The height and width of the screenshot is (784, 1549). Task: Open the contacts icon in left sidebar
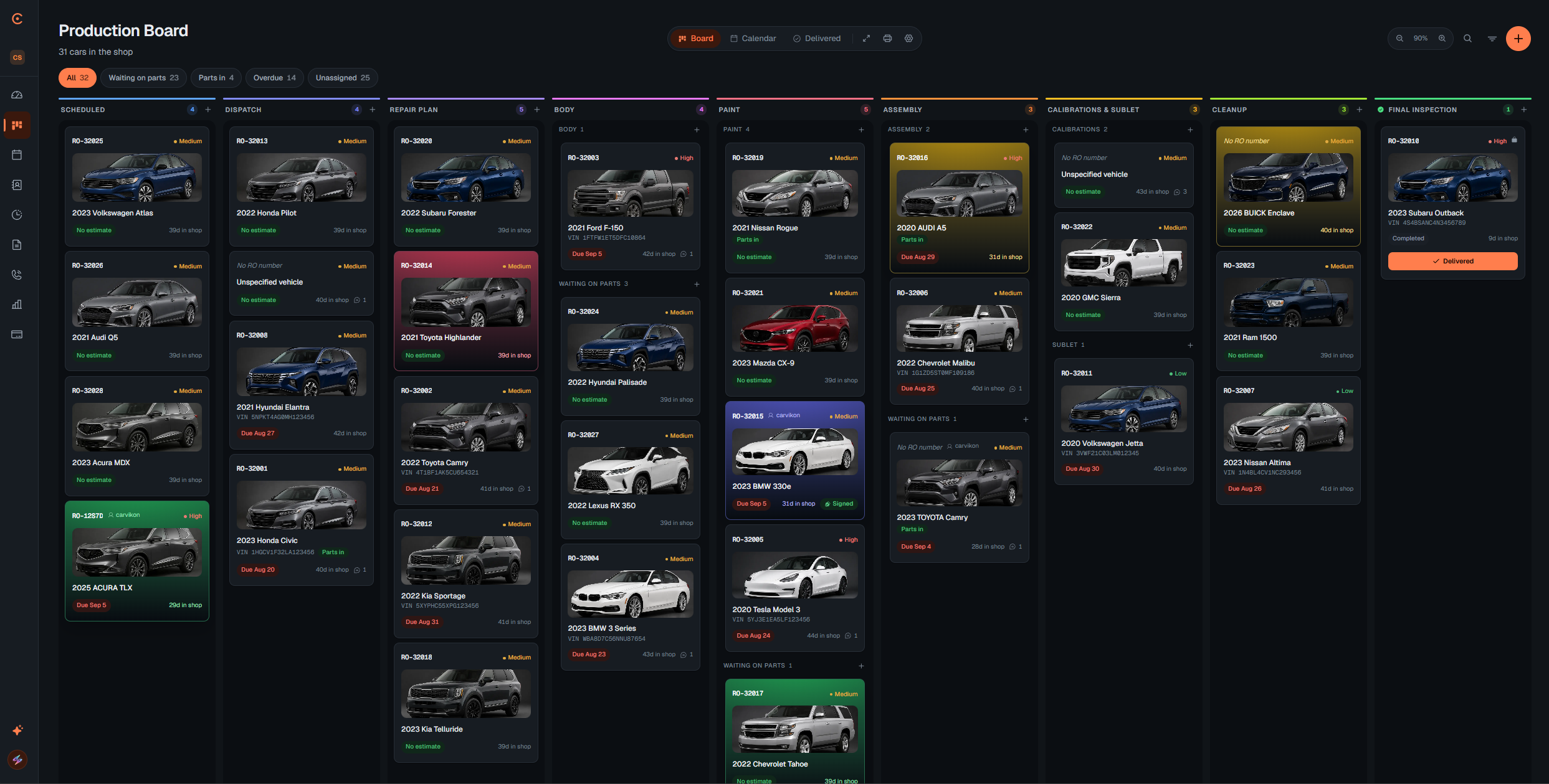click(17, 185)
